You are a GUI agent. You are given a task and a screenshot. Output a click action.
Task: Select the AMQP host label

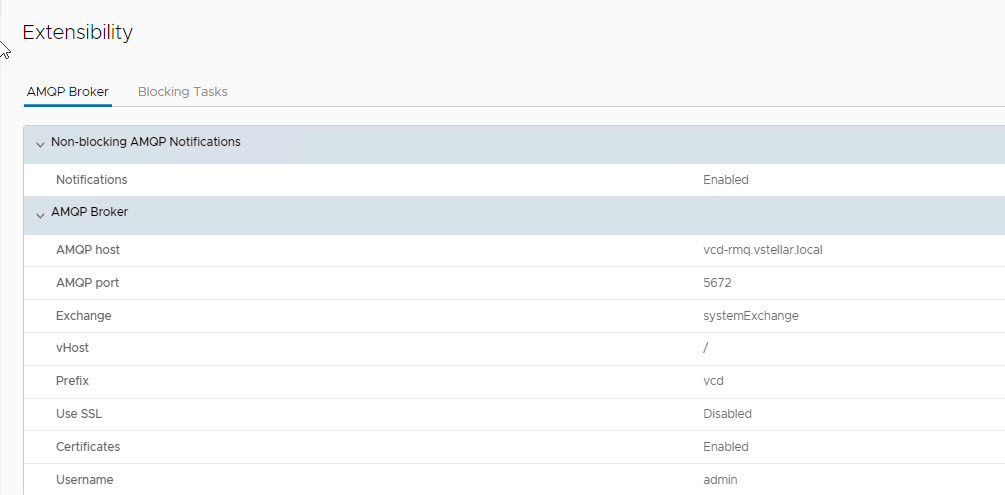88,250
